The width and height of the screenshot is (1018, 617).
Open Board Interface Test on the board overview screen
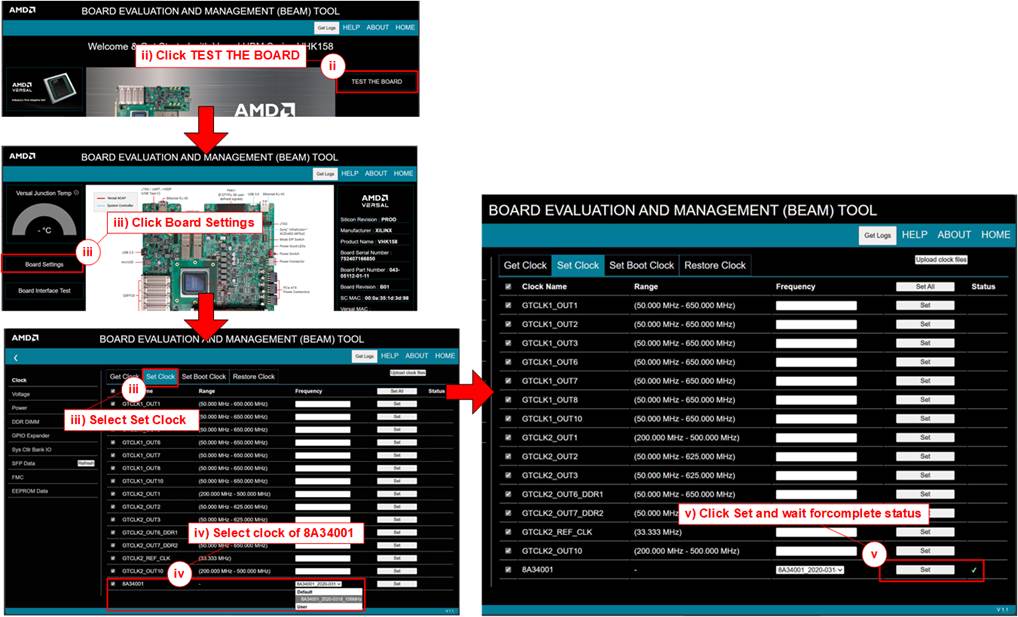pyautogui.click(x=44, y=290)
